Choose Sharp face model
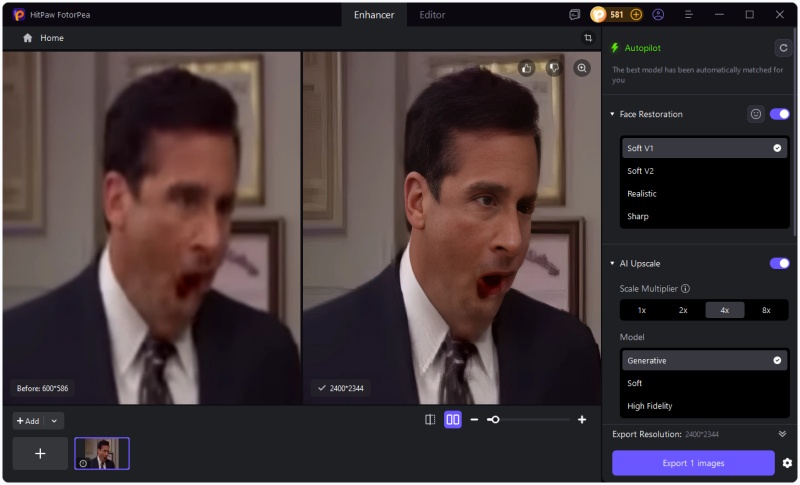This screenshot has width=800, height=485. (x=704, y=216)
